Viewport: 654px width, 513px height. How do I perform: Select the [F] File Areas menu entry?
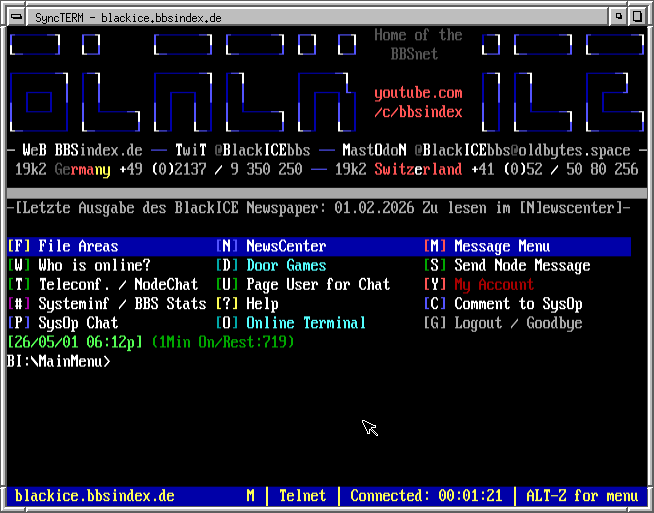[x=63, y=246]
